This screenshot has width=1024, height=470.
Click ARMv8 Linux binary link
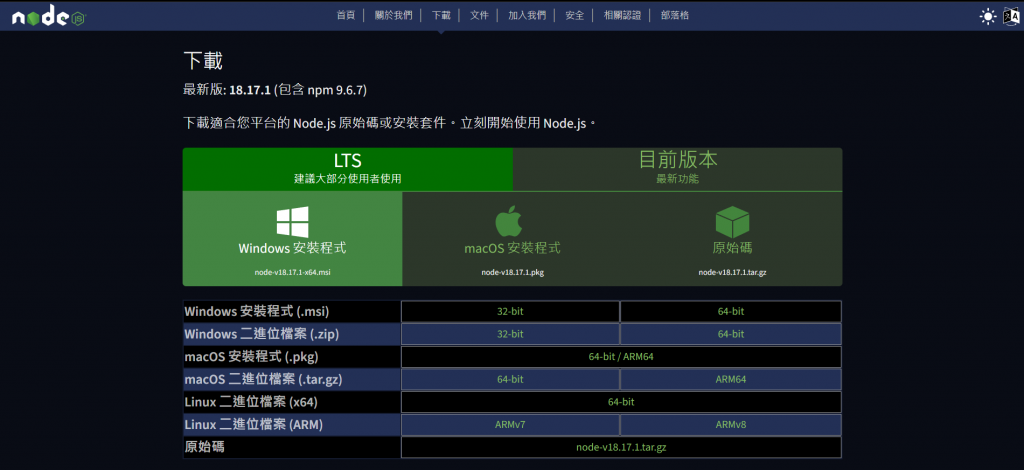tap(731, 425)
